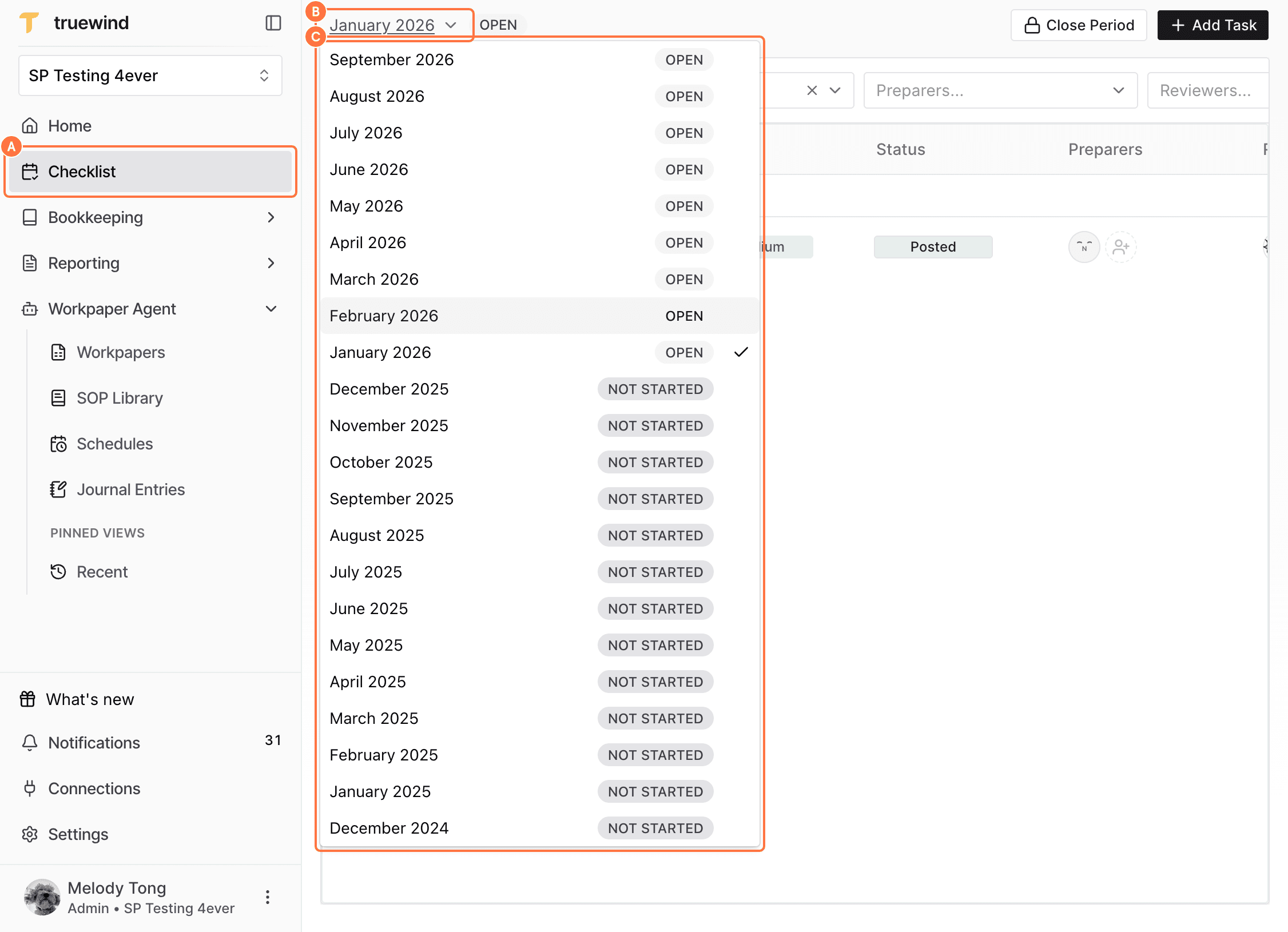
Task: Select September 2026 from the period list
Action: pos(539,59)
